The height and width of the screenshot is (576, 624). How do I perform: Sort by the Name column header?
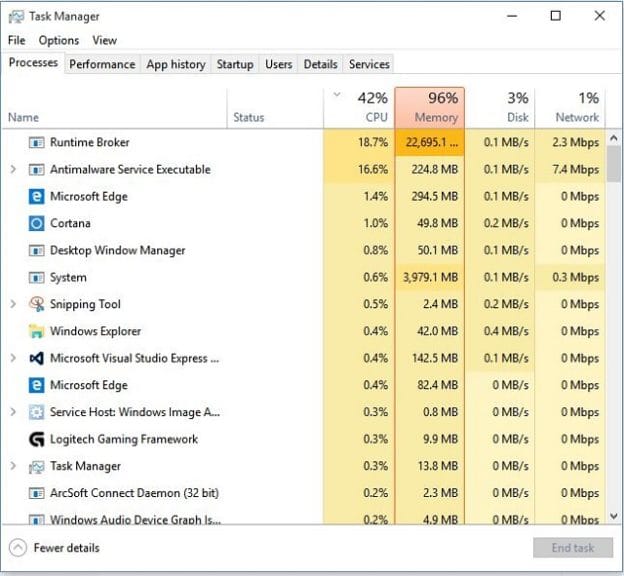[115, 108]
